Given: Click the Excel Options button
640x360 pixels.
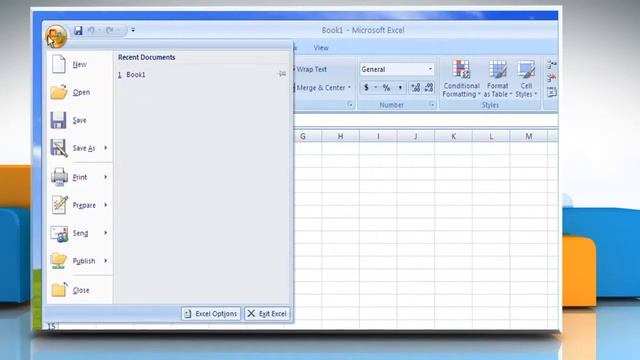Looking at the screenshot, I should click(211, 313).
